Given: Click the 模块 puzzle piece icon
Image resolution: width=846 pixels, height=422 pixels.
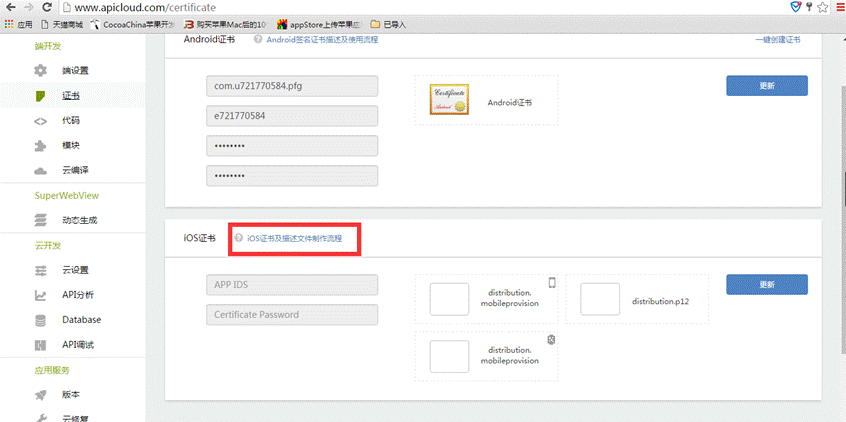Looking at the screenshot, I should pyautogui.click(x=40, y=146).
